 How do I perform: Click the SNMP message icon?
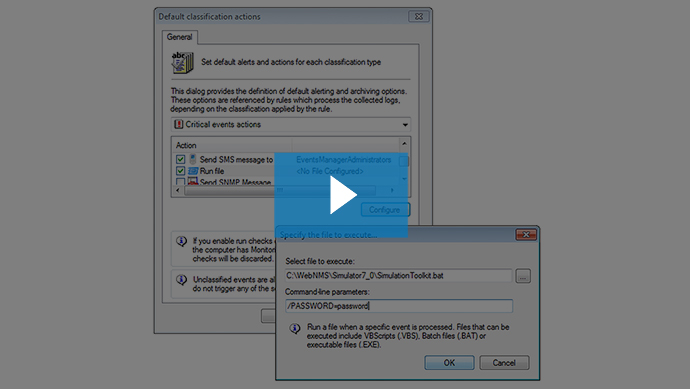coord(193,181)
